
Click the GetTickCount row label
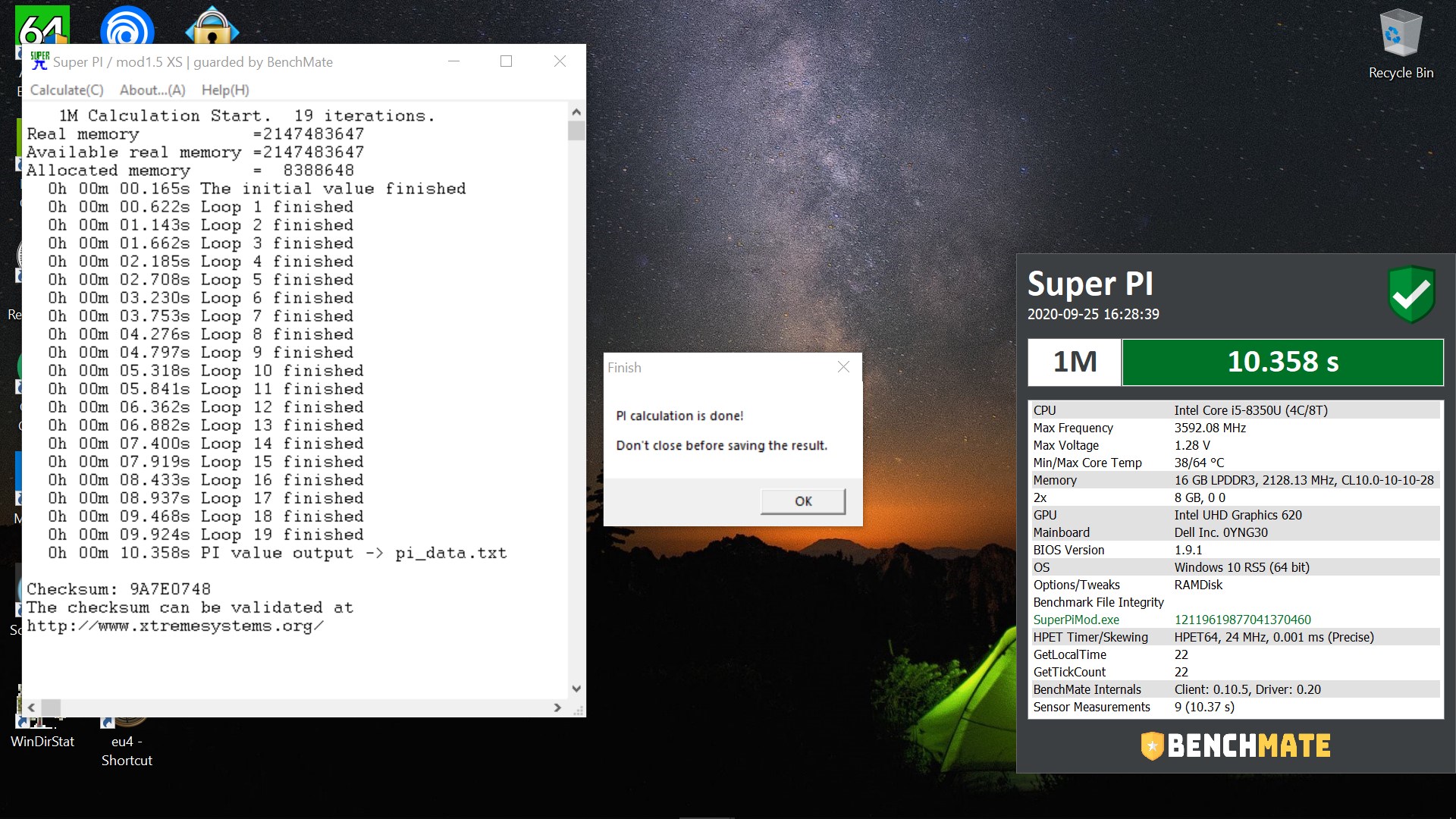point(1069,672)
